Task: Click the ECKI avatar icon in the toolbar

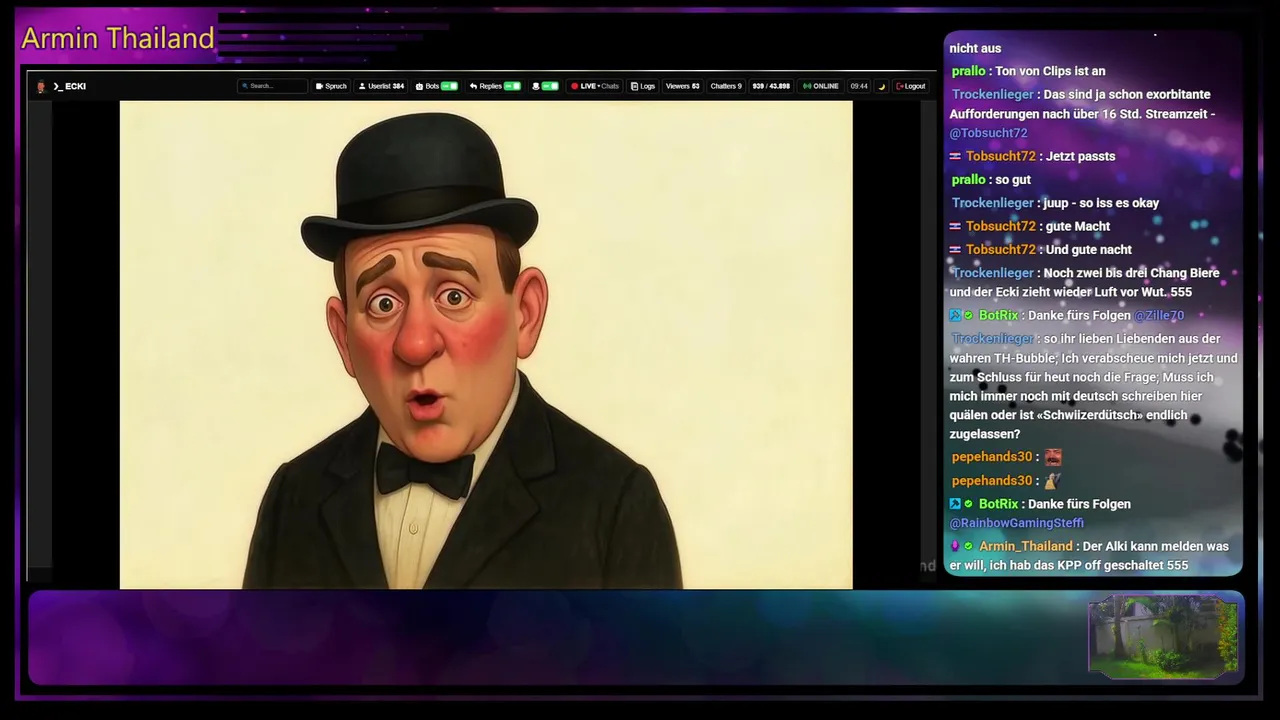Action: click(x=41, y=86)
